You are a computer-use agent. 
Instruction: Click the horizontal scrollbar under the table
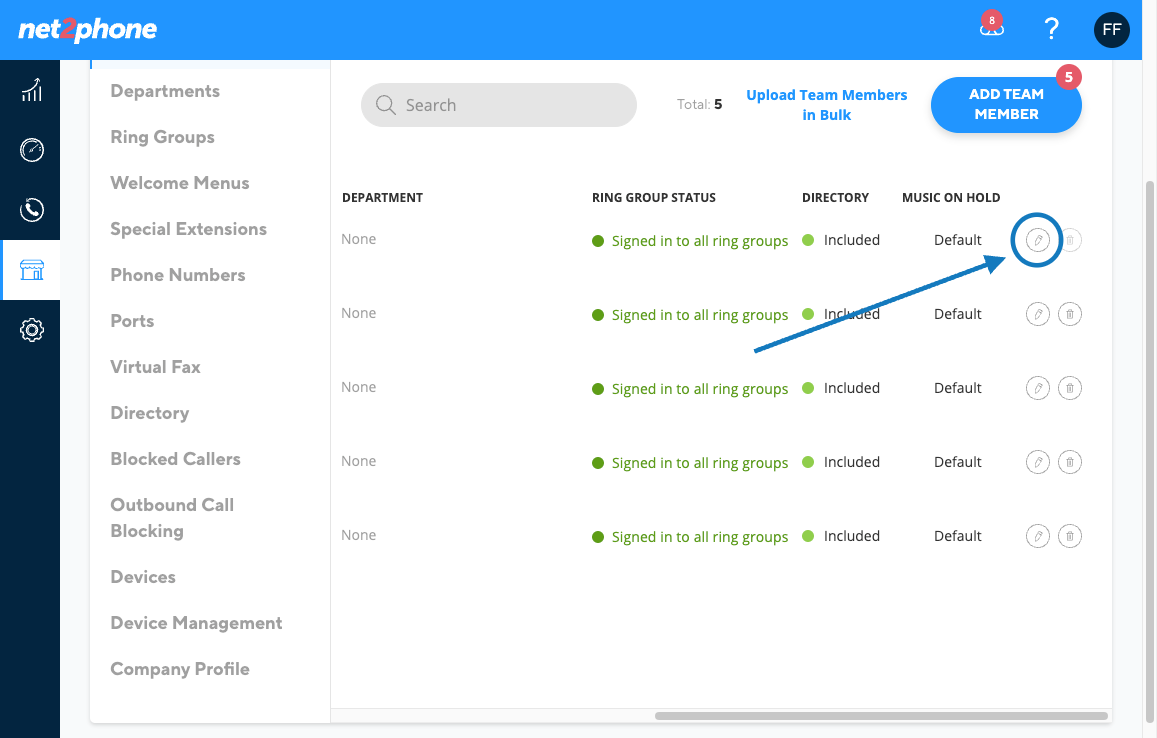[881, 716]
